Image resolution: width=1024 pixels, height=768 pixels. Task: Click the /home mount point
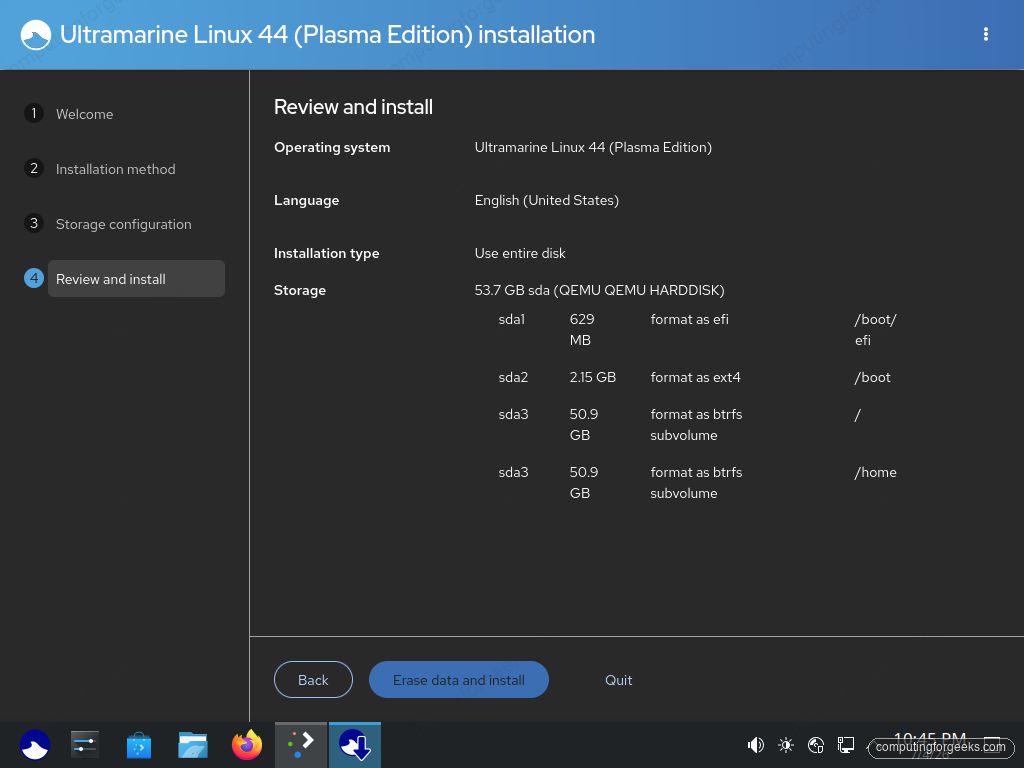pos(875,472)
